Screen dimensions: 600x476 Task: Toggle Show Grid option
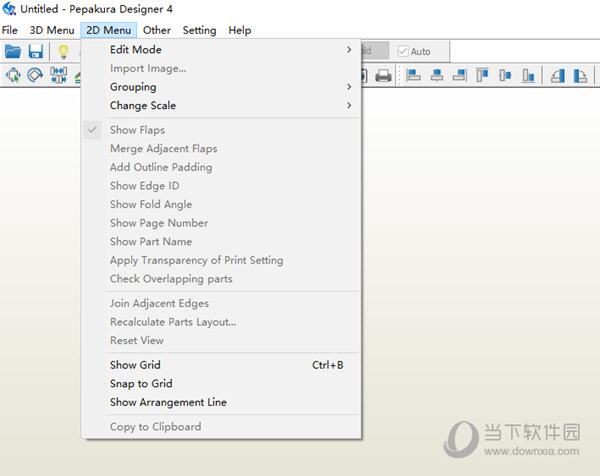tap(221, 365)
